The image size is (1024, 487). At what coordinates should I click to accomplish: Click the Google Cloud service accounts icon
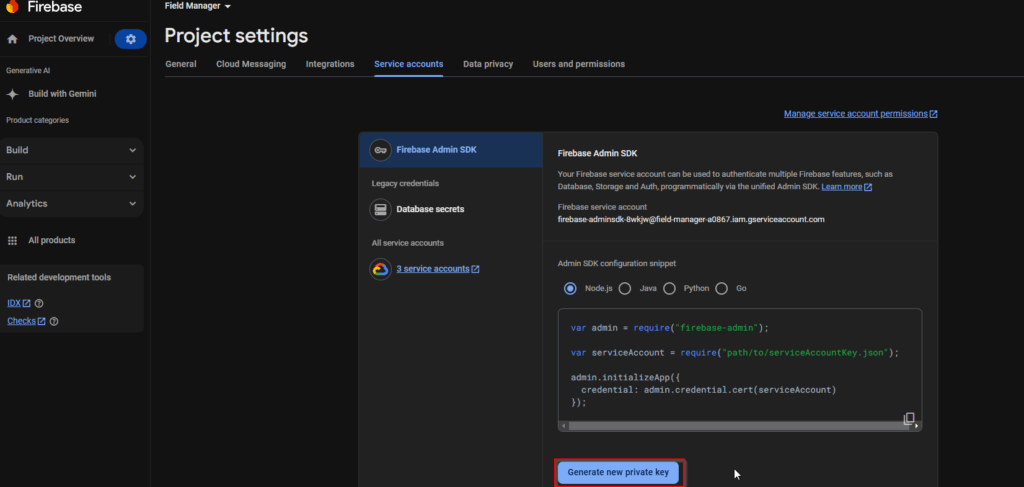[380, 269]
